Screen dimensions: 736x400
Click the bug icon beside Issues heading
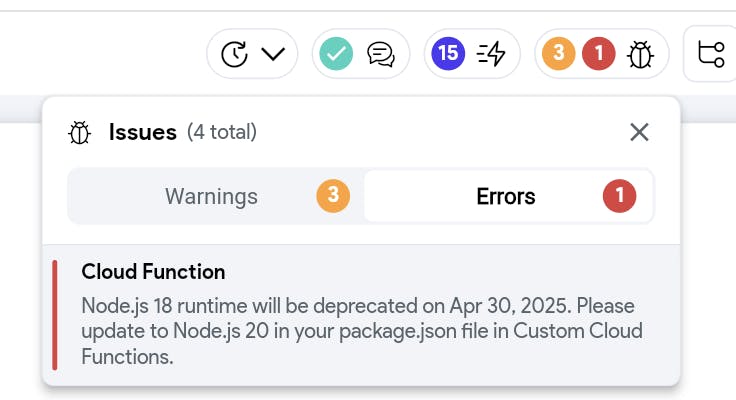point(80,132)
